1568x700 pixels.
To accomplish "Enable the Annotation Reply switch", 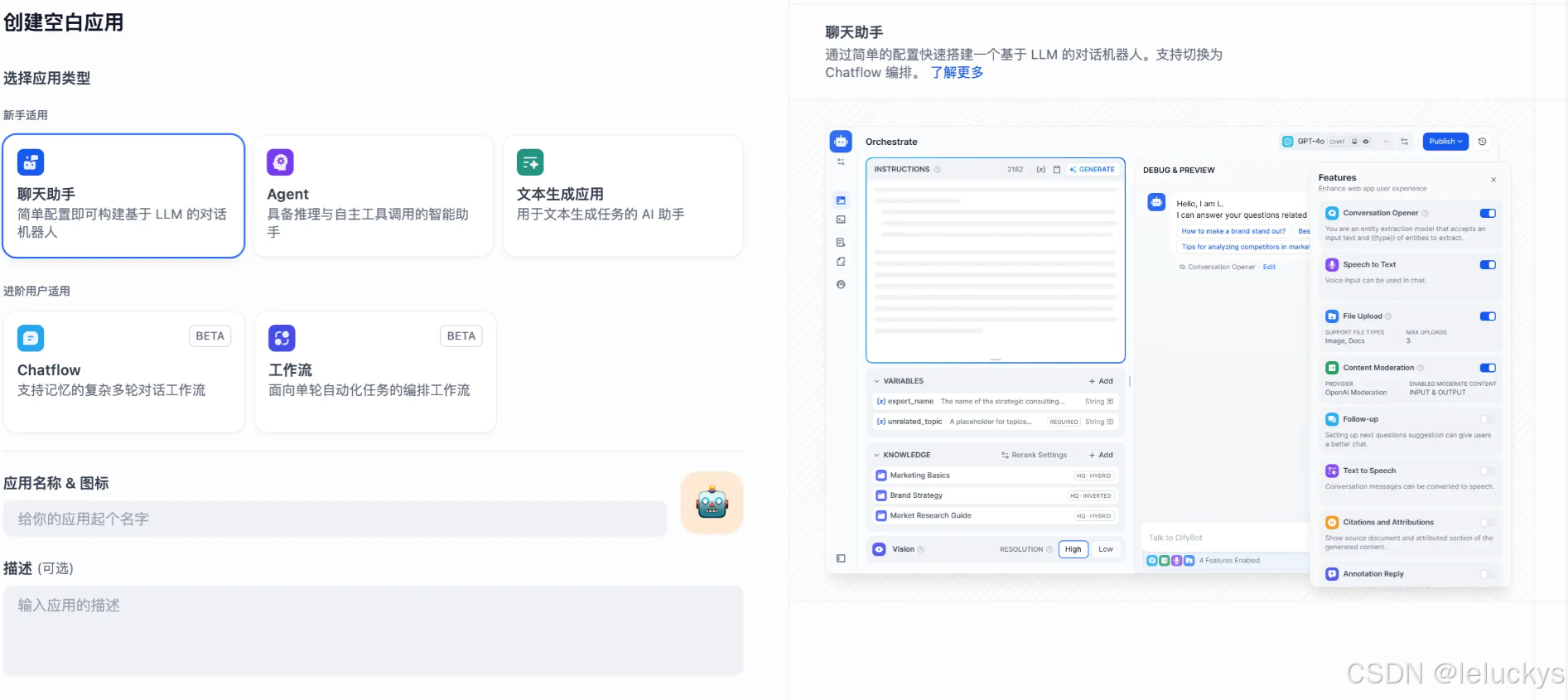I will tap(1488, 573).
